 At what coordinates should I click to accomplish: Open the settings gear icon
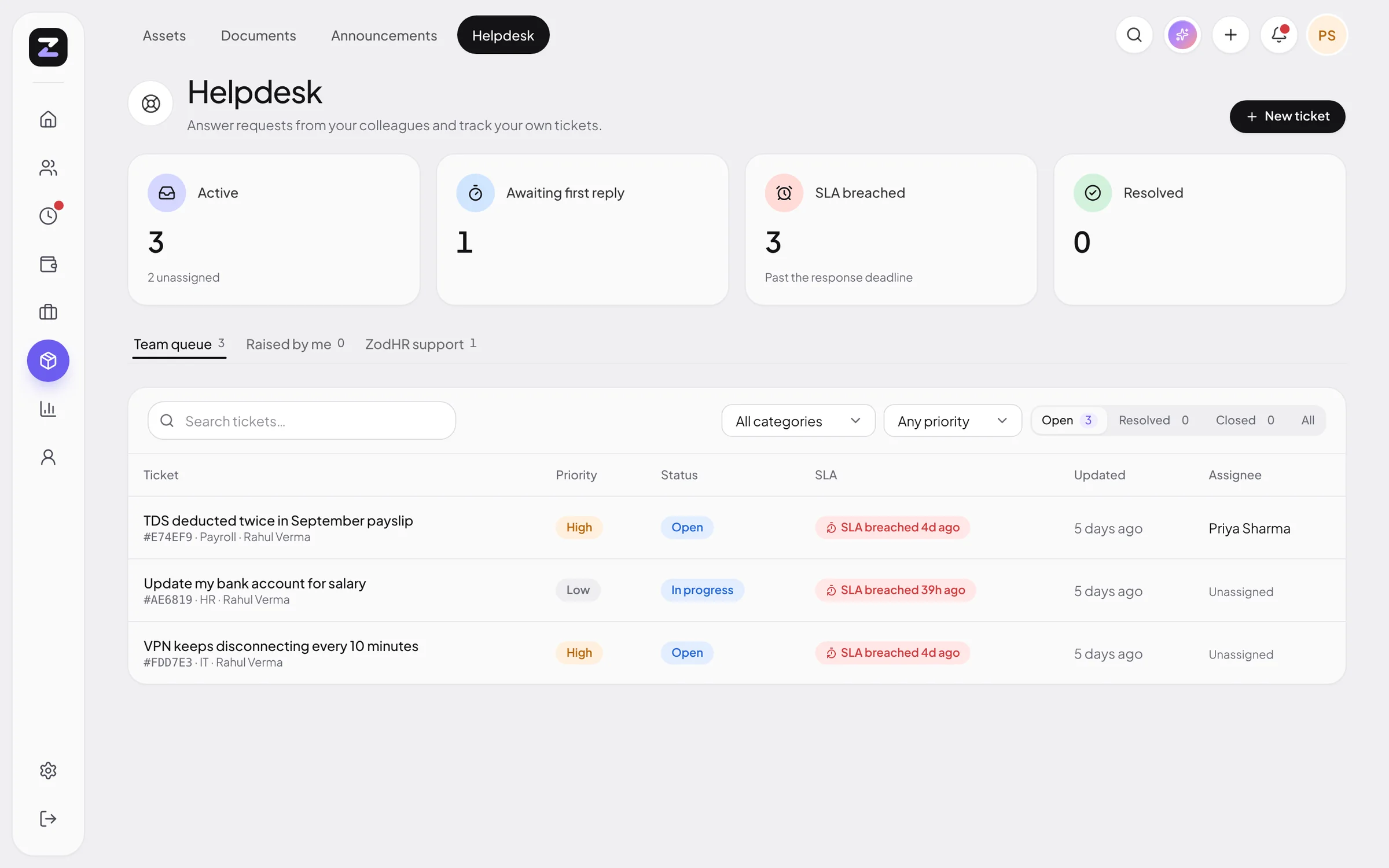(x=48, y=770)
